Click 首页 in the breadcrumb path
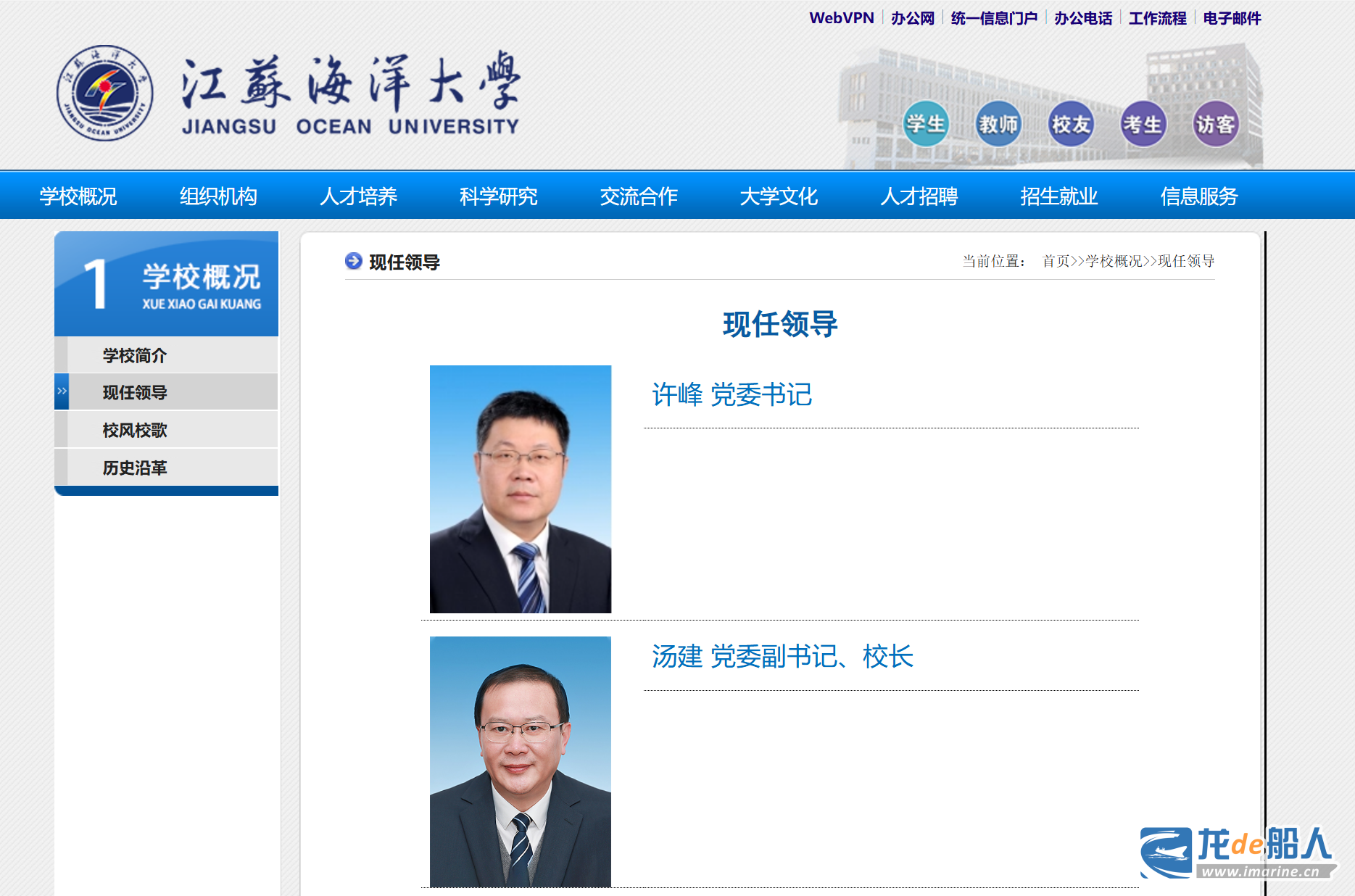1355x896 pixels. point(1056,261)
